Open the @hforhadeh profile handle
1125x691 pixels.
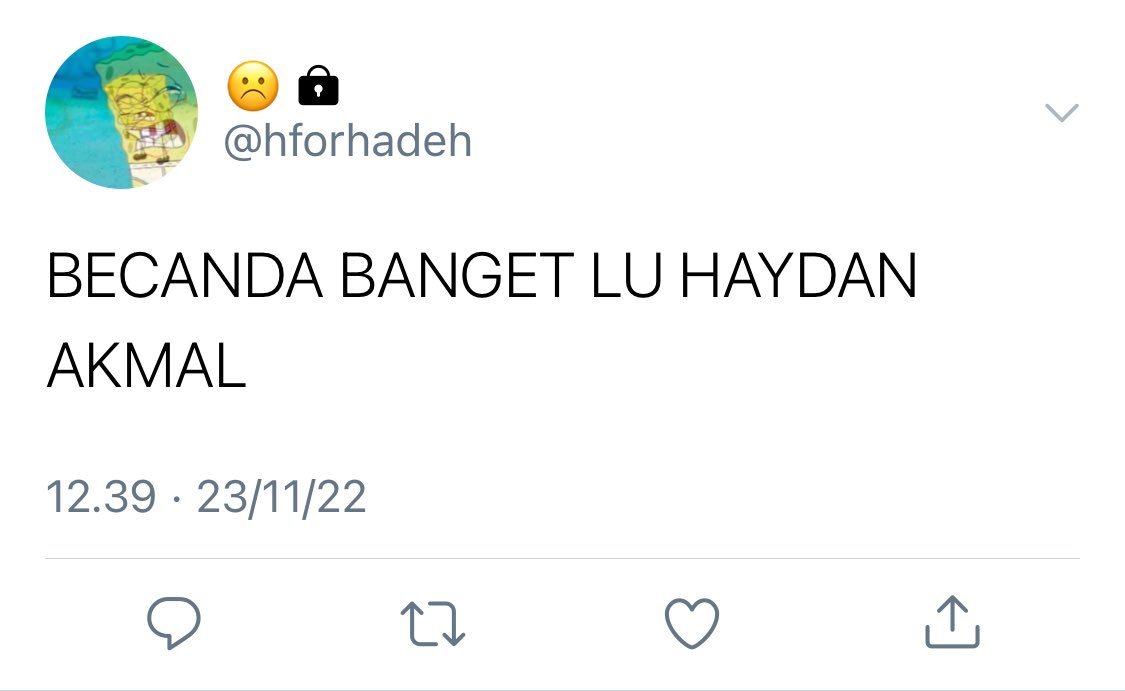(x=348, y=141)
